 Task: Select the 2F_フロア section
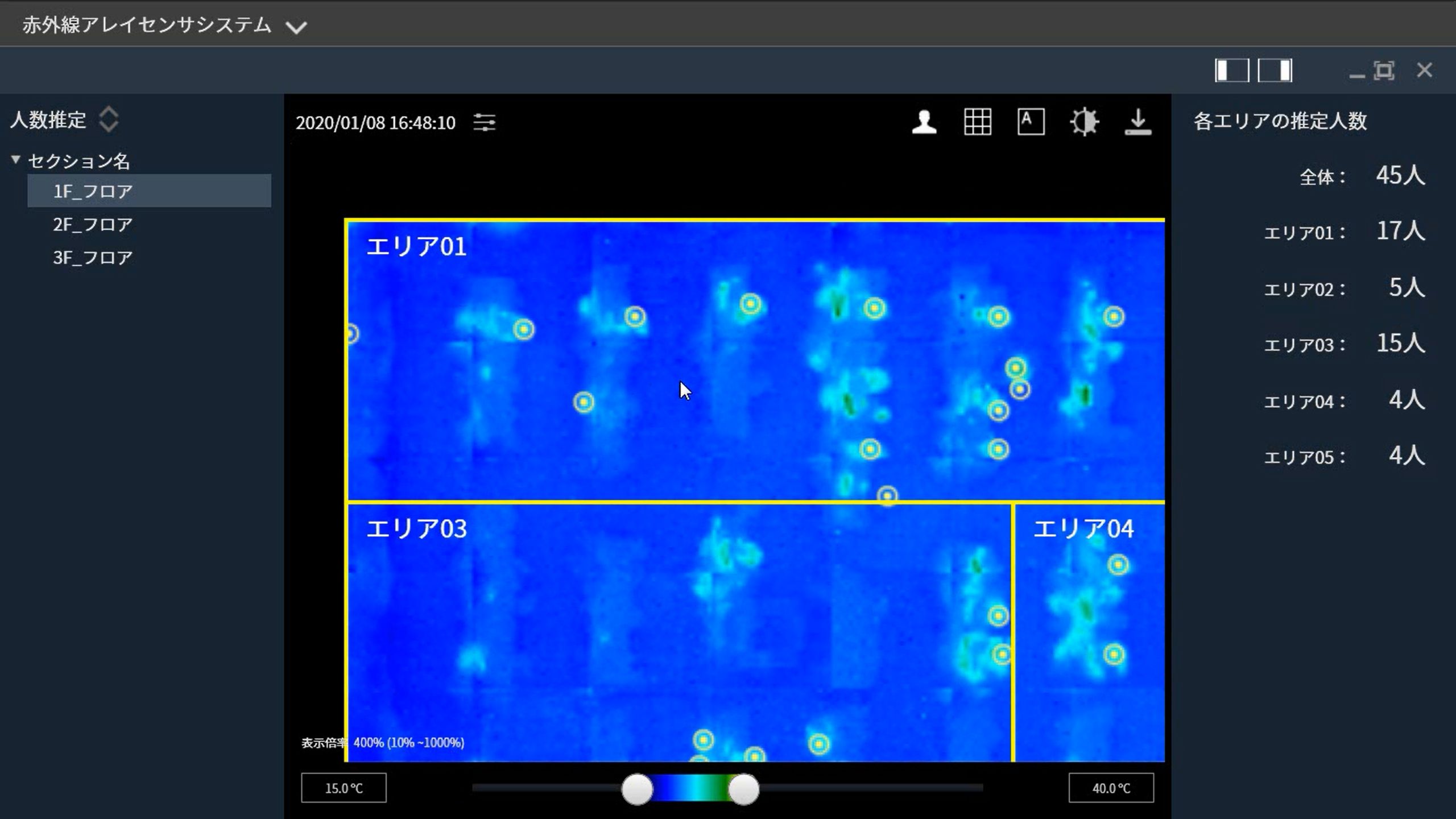coord(93,224)
